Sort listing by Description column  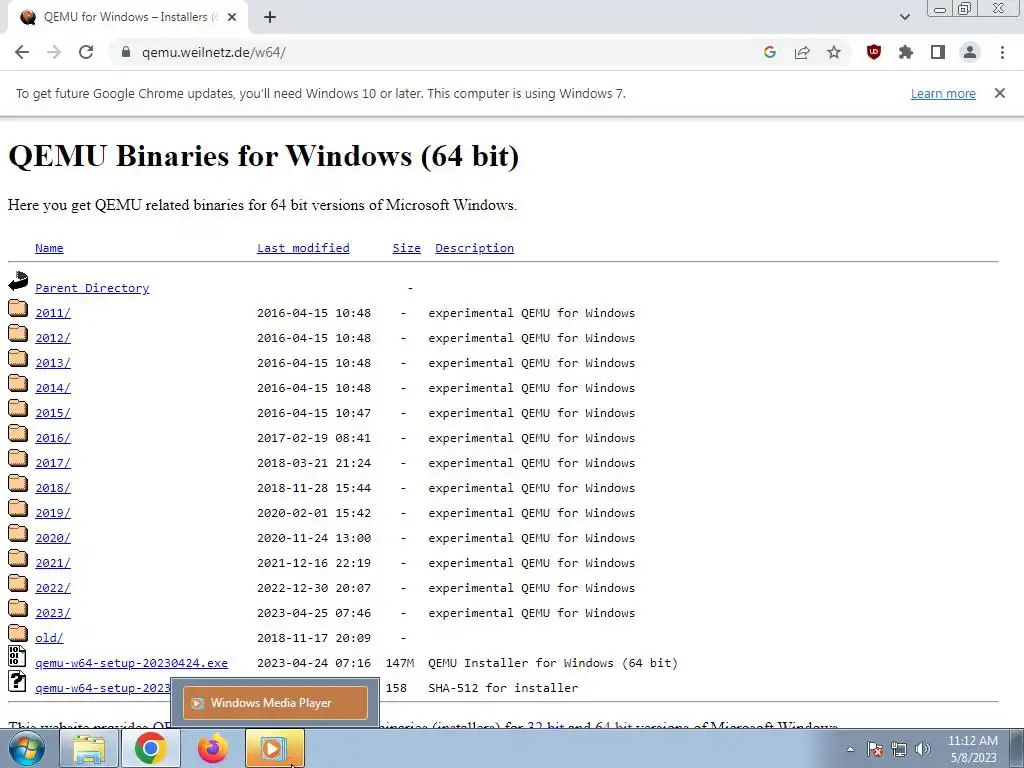pos(474,248)
